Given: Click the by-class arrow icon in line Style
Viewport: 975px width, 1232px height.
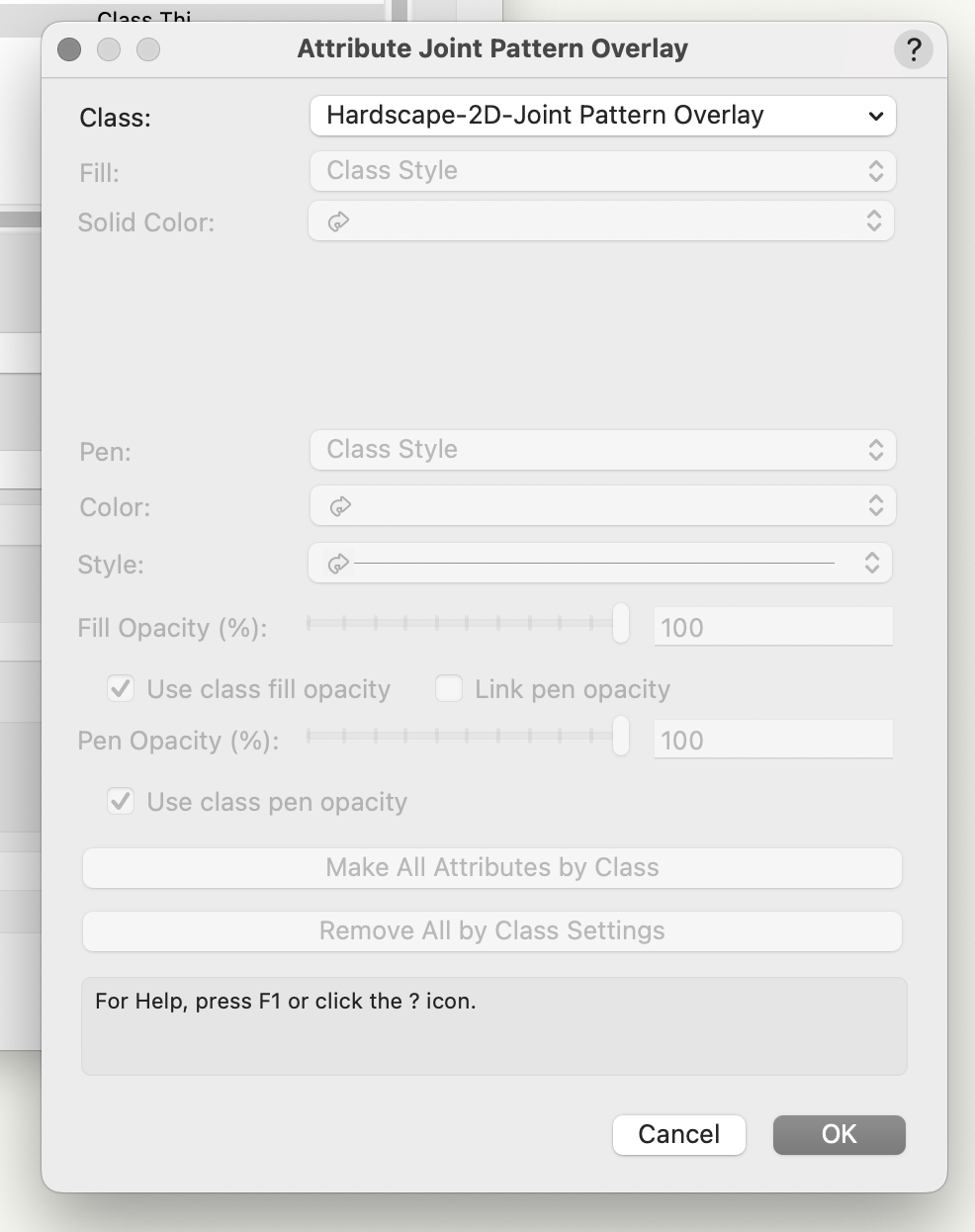Looking at the screenshot, I should 338,564.
